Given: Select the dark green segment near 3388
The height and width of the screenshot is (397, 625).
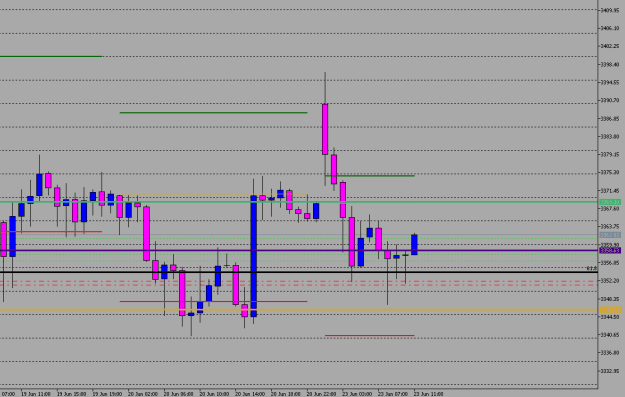Looking at the screenshot, I should pos(213,113).
